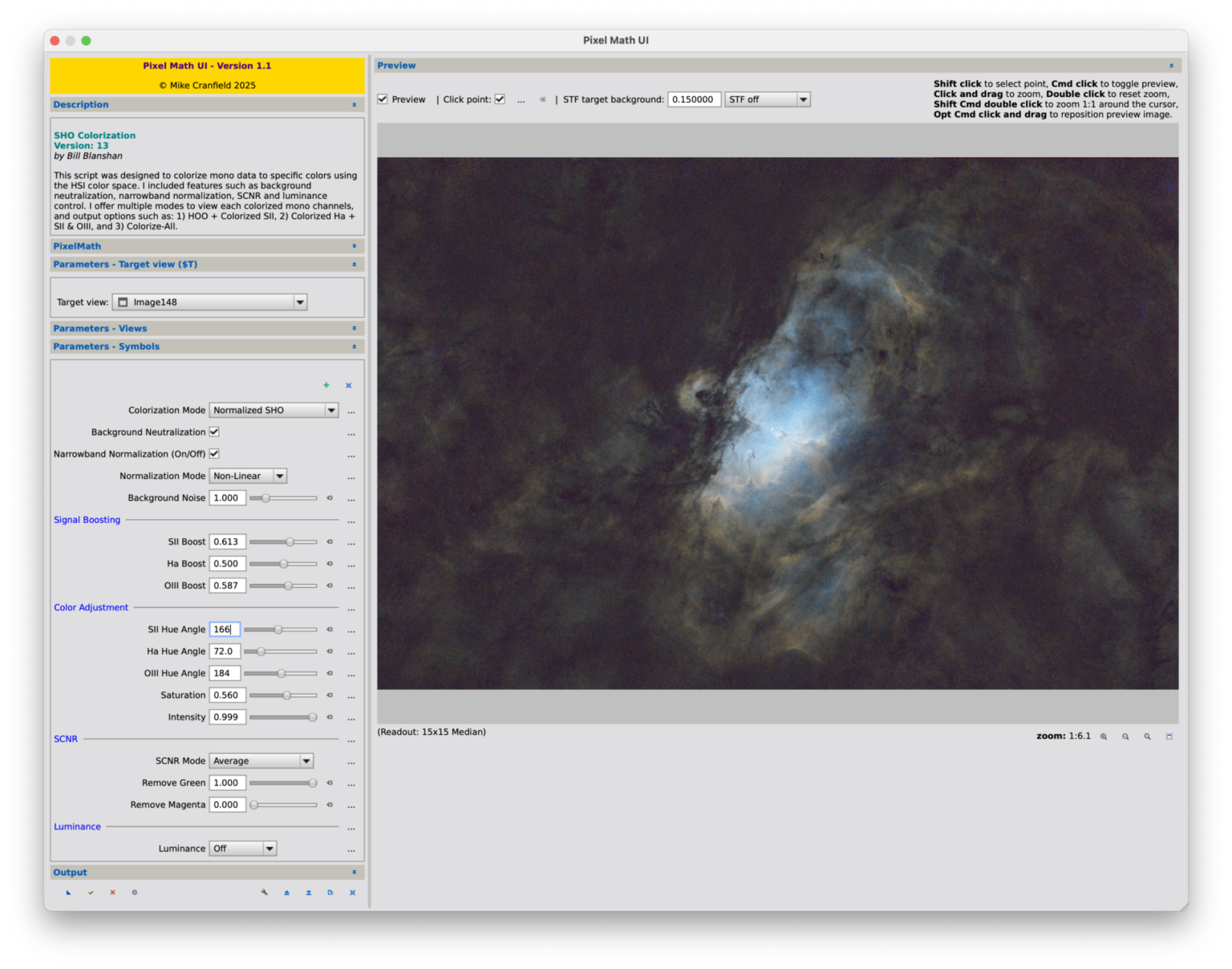Click the ellipsis next to Saturation
The image size is (1232, 969).
(x=351, y=695)
